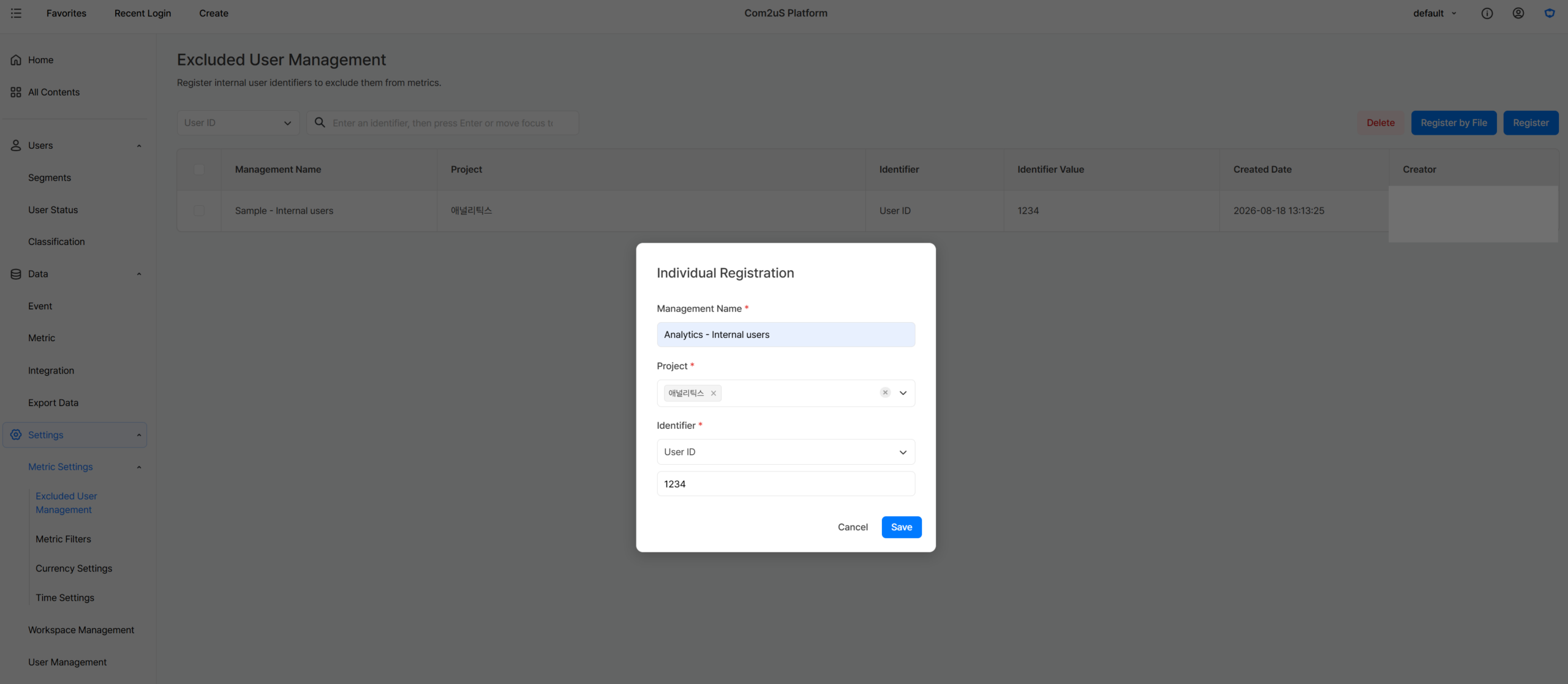The width and height of the screenshot is (1568, 684).
Task: Select Time Settings in the sidebar
Action: click(x=65, y=598)
